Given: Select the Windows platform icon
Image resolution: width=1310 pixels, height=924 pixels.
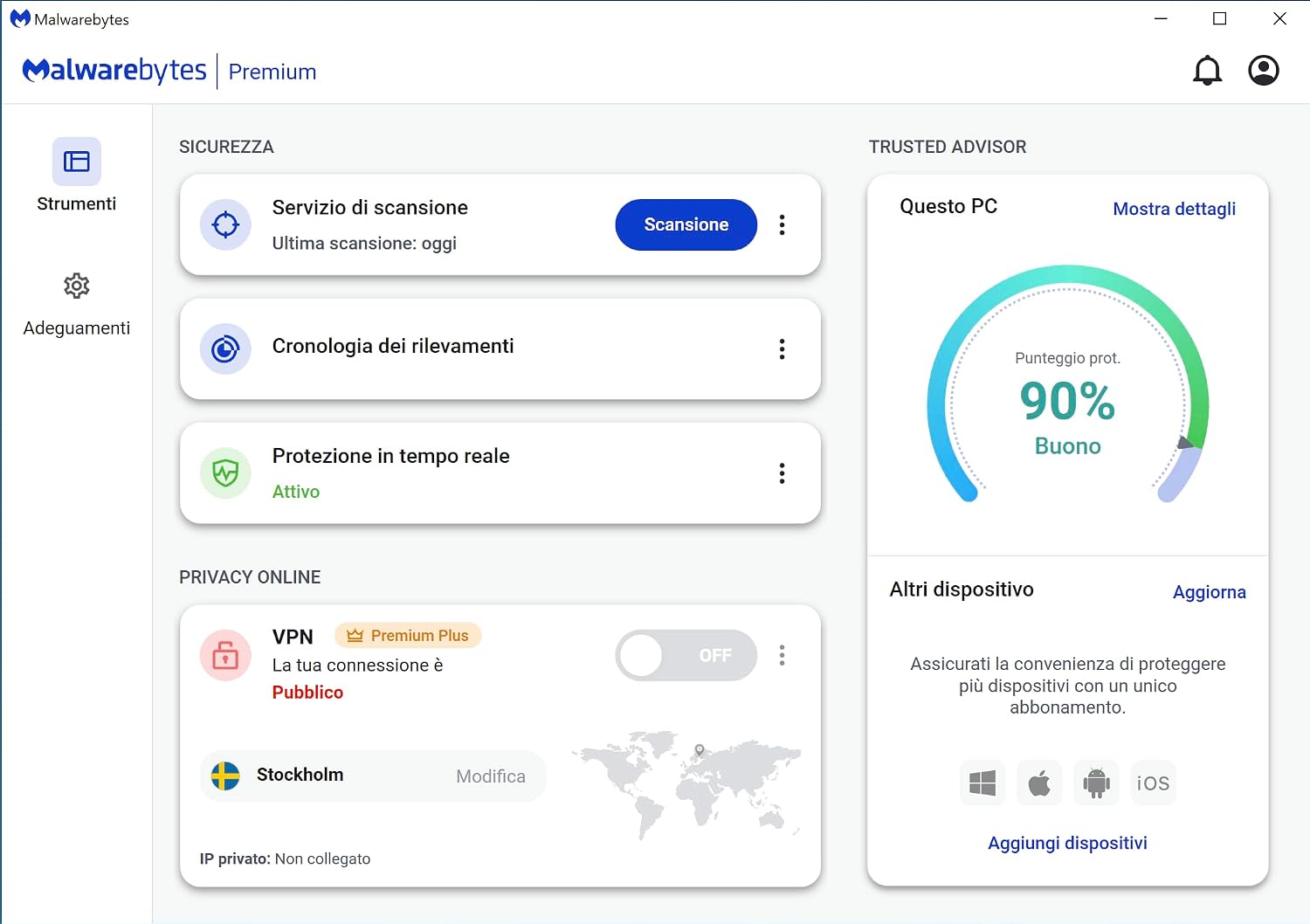Looking at the screenshot, I should click(x=982, y=783).
